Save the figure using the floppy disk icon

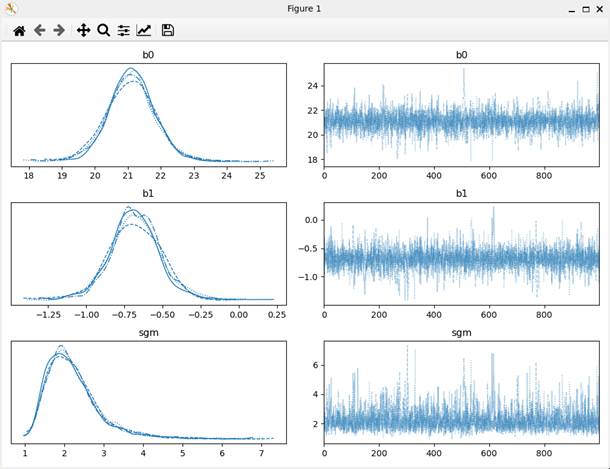click(x=168, y=31)
